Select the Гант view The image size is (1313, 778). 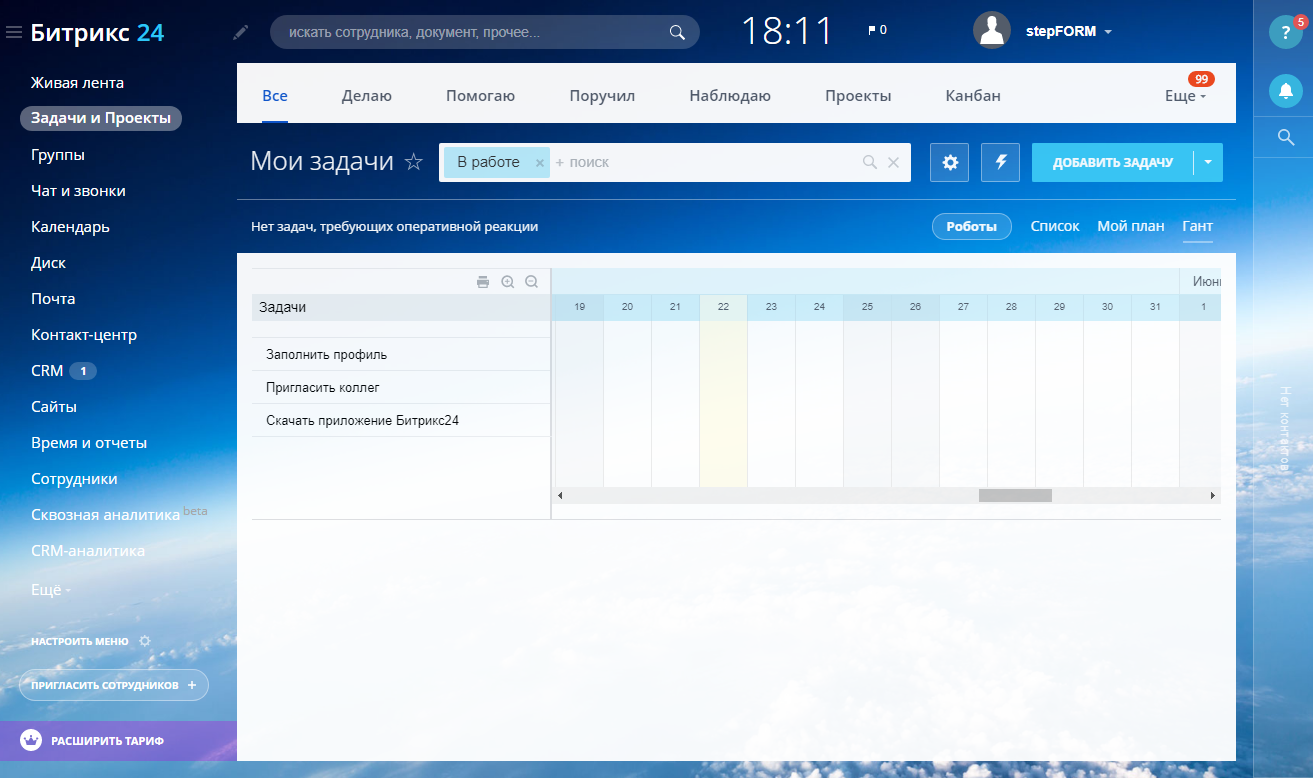coord(1197,226)
